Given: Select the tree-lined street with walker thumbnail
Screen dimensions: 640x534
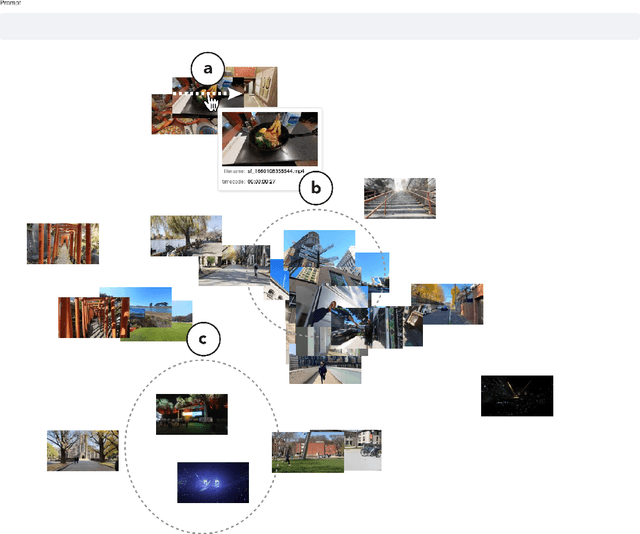Looking at the screenshot, I should pos(234,265).
